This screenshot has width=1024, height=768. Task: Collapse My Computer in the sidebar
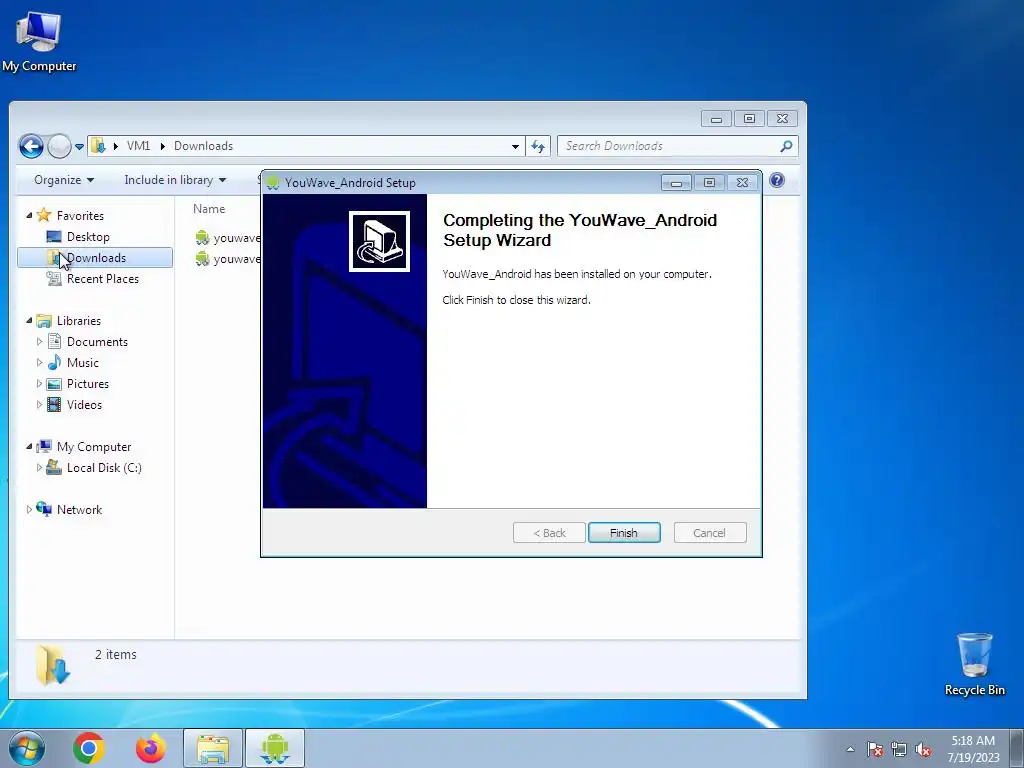click(x=29, y=446)
